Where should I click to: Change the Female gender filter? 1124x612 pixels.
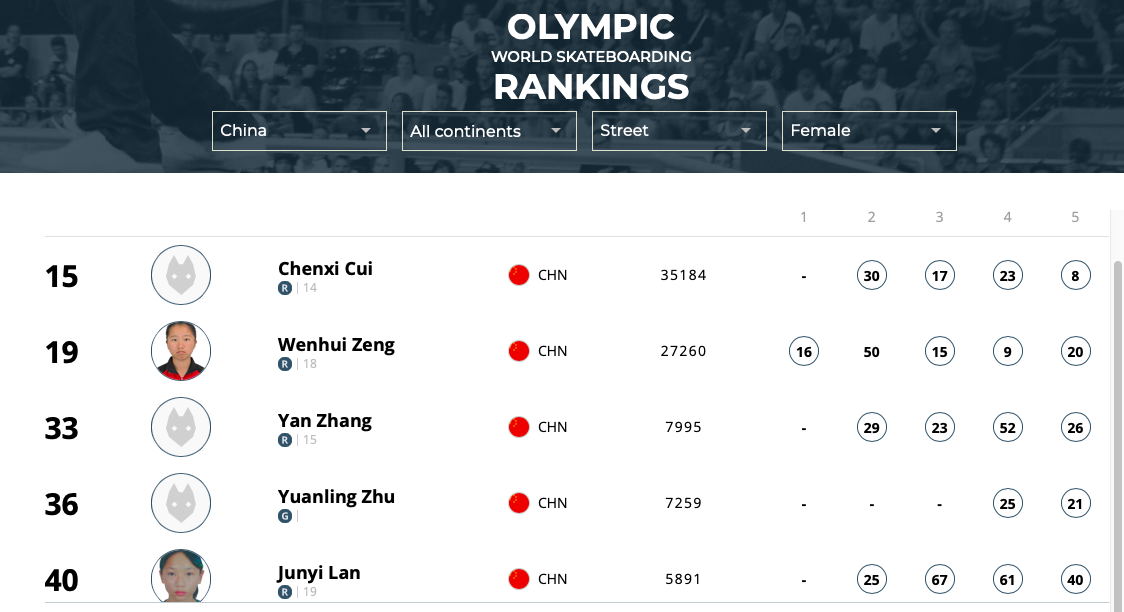tap(869, 131)
